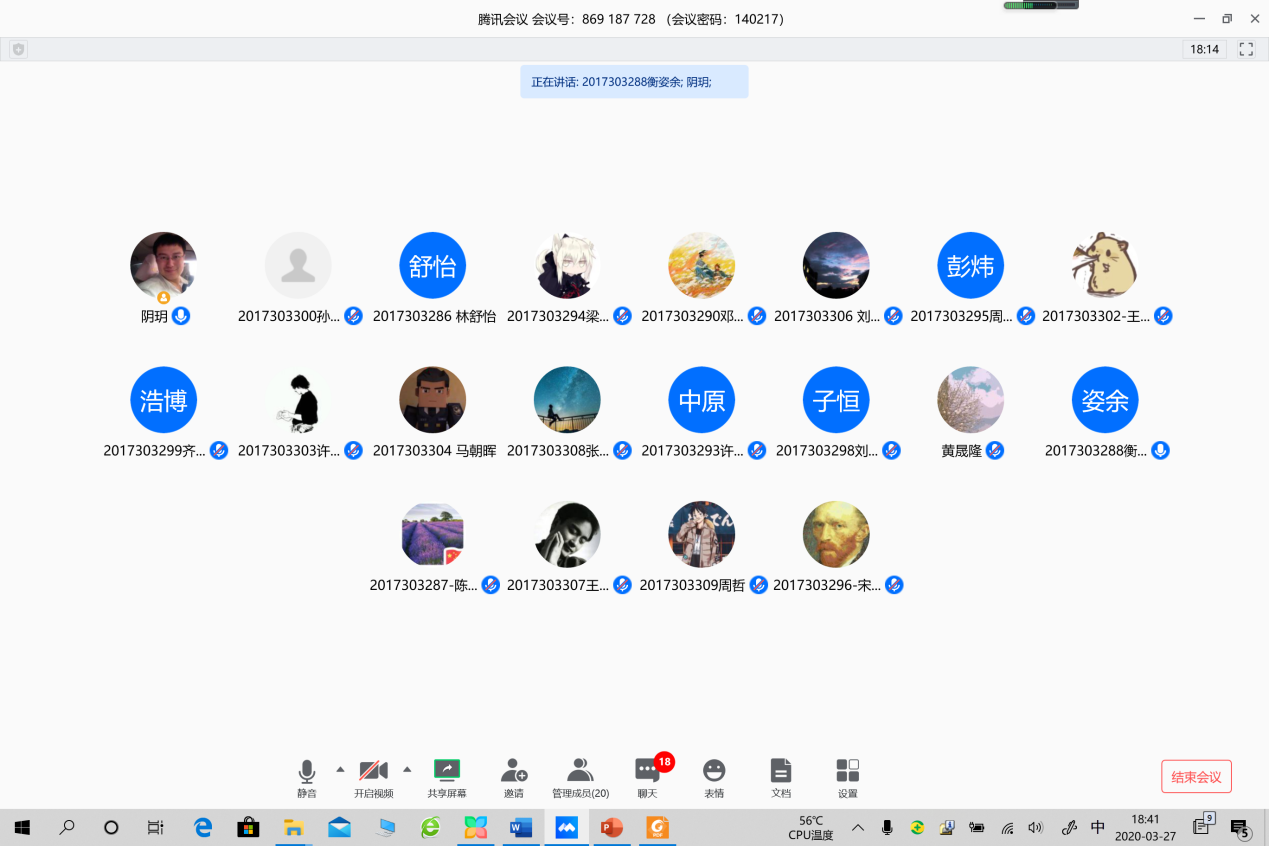Expand the arrow next to 静音
This screenshot has width=1269, height=846.
(340, 769)
